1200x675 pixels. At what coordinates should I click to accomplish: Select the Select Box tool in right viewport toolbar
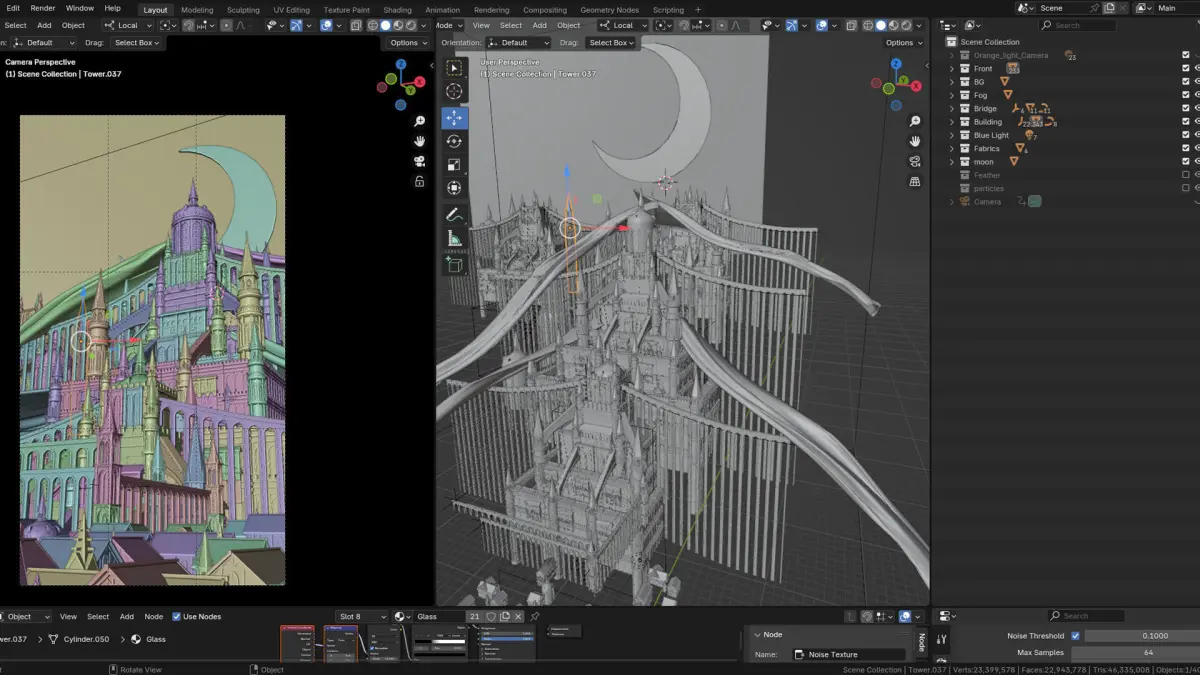(x=454, y=68)
